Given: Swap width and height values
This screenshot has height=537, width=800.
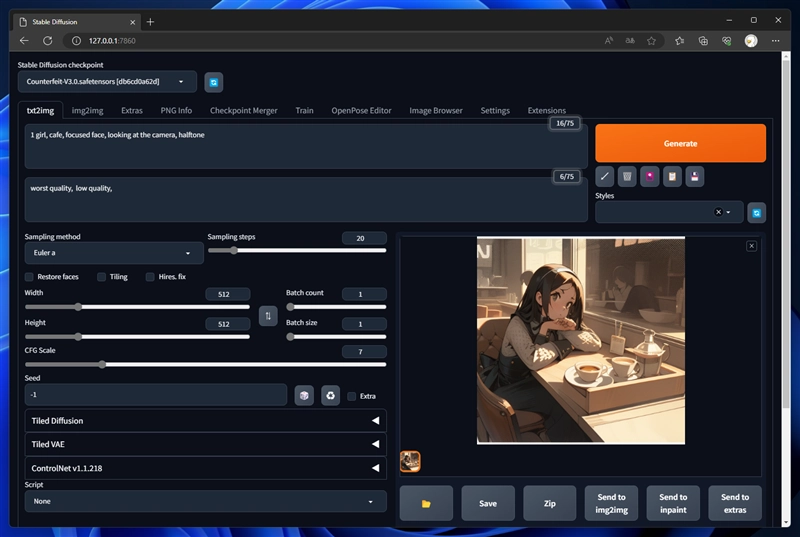Looking at the screenshot, I should pos(268,316).
